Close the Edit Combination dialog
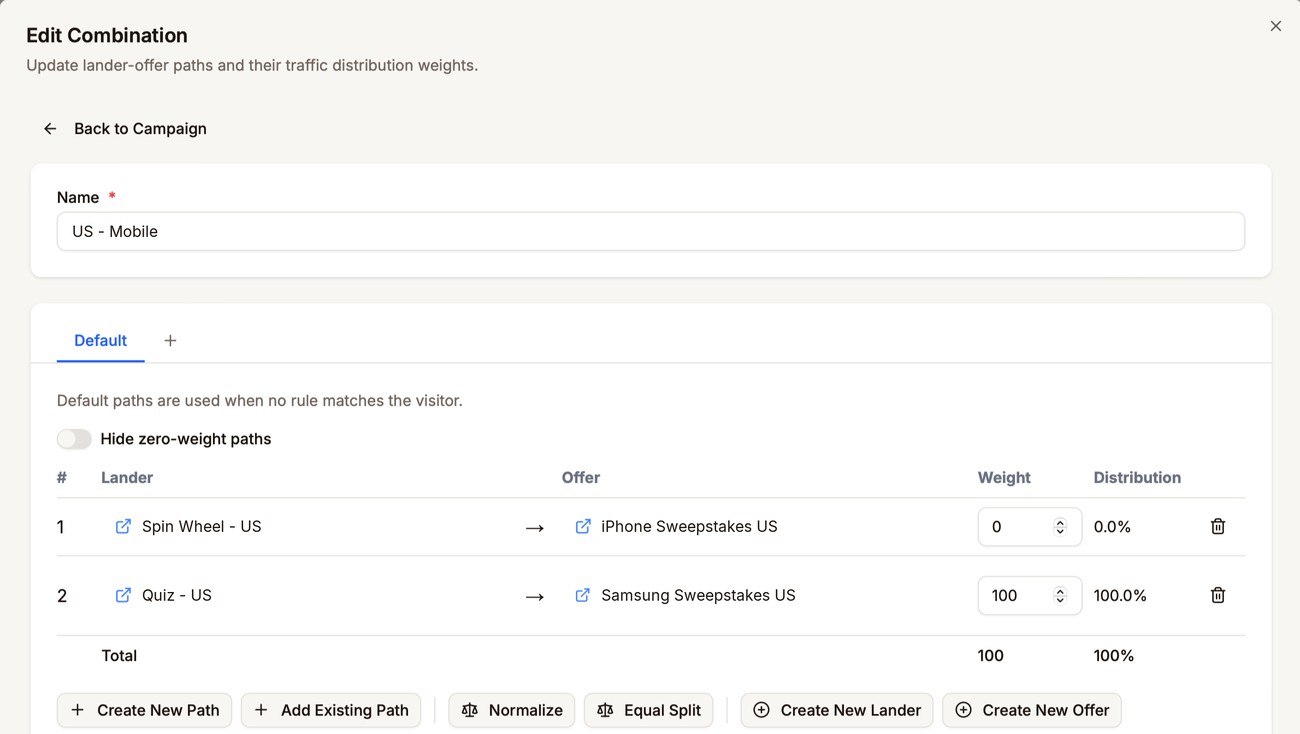This screenshot has width=1300, height=734. click(x=1275, y=26)
